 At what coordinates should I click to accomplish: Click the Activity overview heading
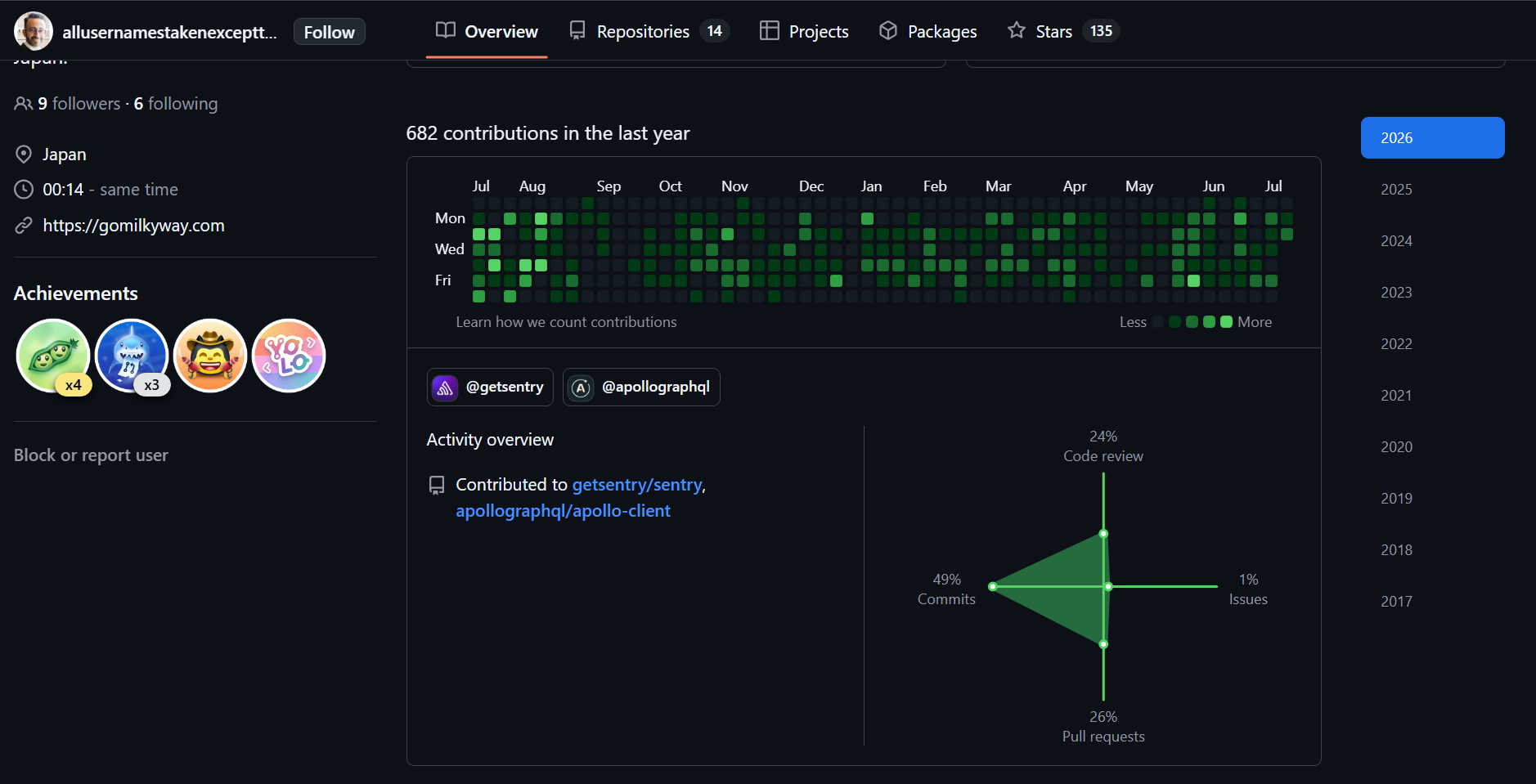point(490,440)
